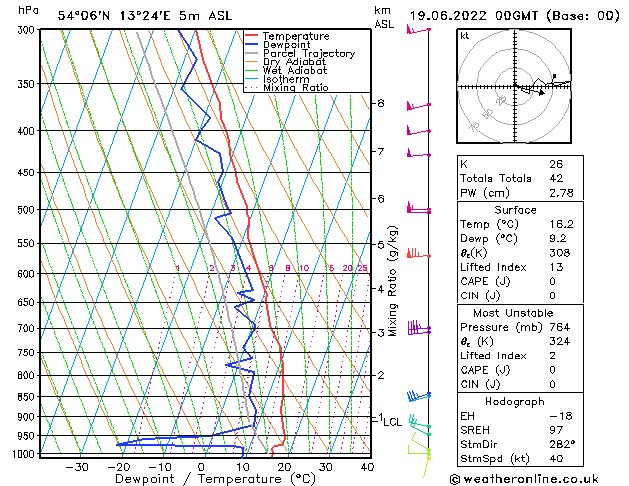The image size is (629, 486).
Task: Click the 500 hPa pressure axis label
Action: coord(28,210)
